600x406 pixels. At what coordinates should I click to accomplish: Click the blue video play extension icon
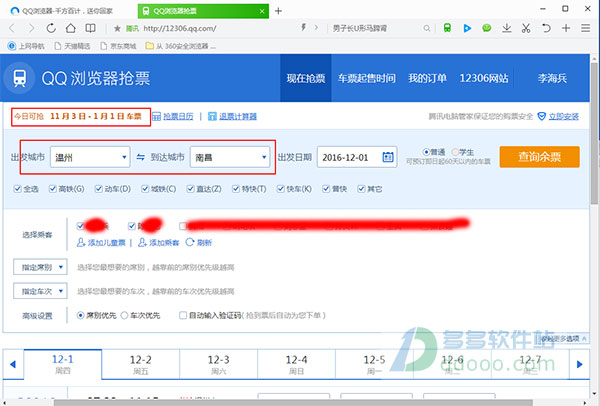click(x=467, y=28)
